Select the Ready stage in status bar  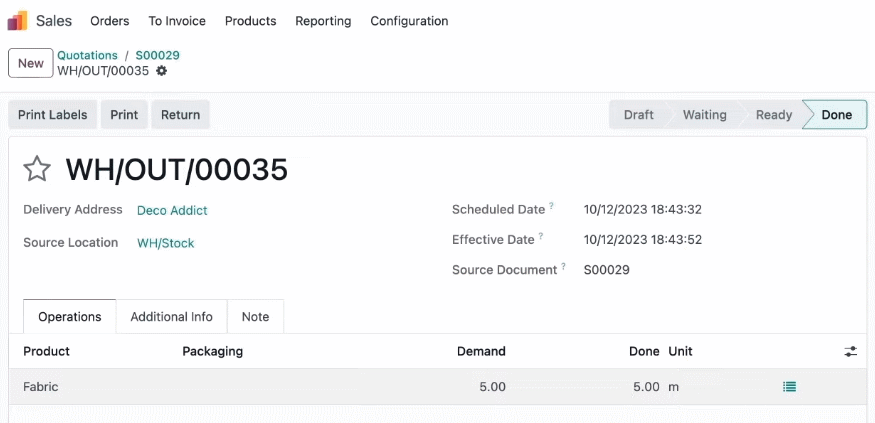coord(773,114)
